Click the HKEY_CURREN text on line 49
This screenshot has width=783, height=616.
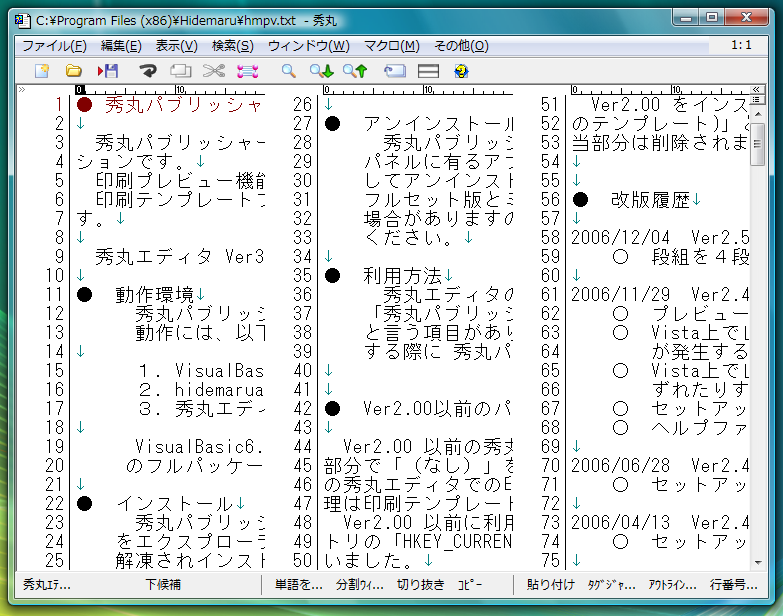(457, 541)
